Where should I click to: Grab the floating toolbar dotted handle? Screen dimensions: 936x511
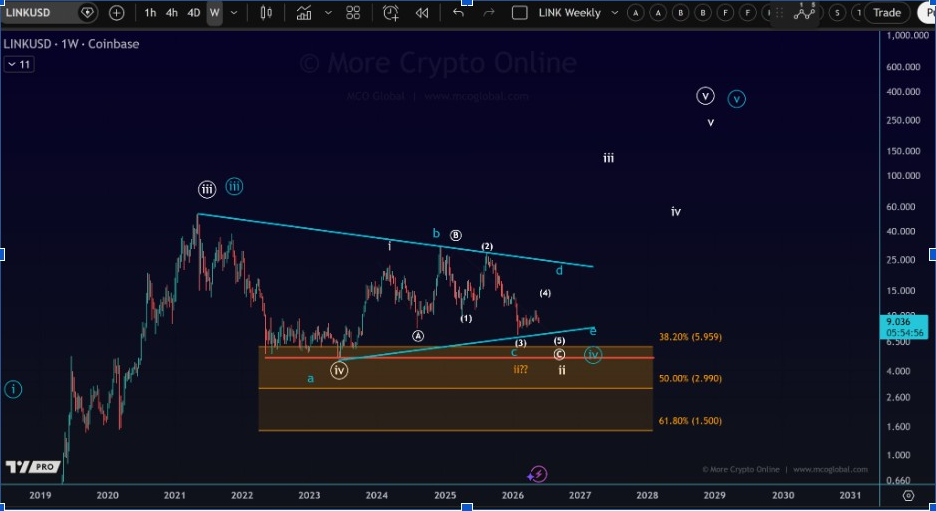[779, 13]
